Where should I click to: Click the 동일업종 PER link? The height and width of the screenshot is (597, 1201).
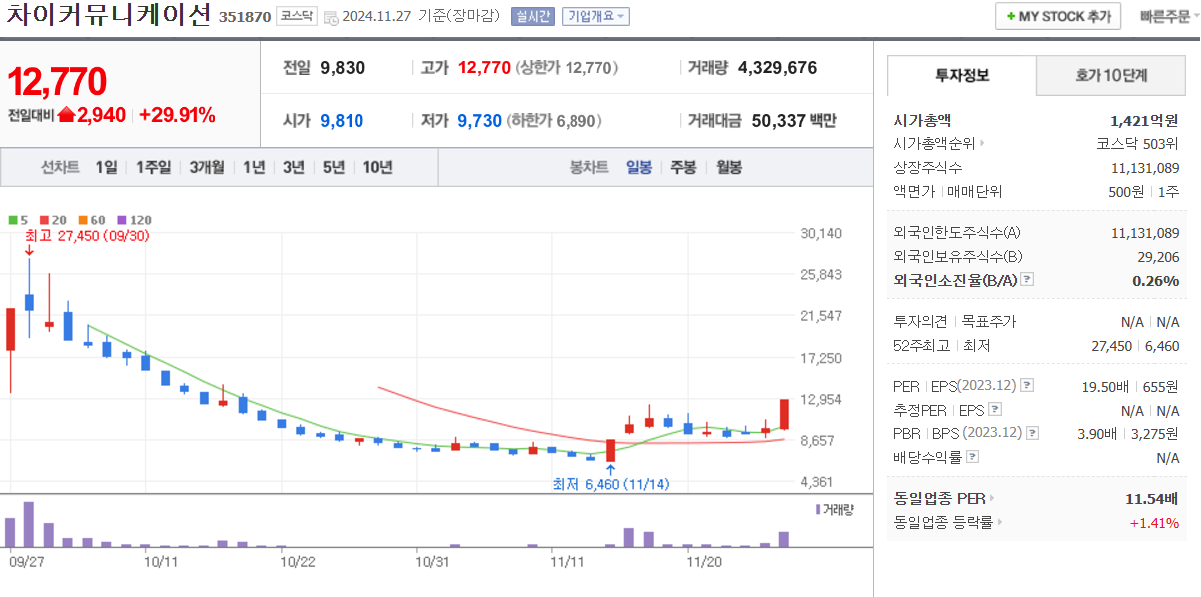click(939, 498)
